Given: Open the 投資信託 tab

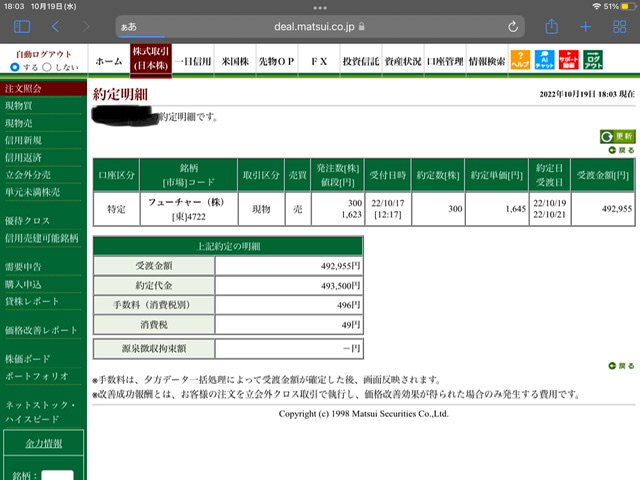Looking at the screenshot, I should click(x=361, y=61).
